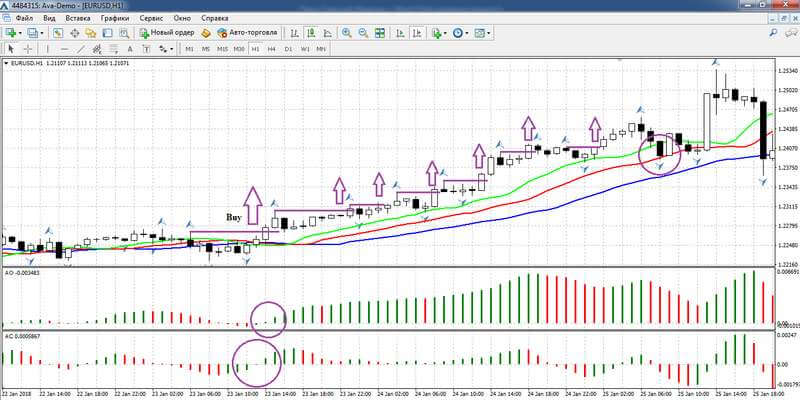Image resolution: width=800 pixels, height=400 pixels.
Task: Show the Market Watch panel
Action: [x=58, y=33]
